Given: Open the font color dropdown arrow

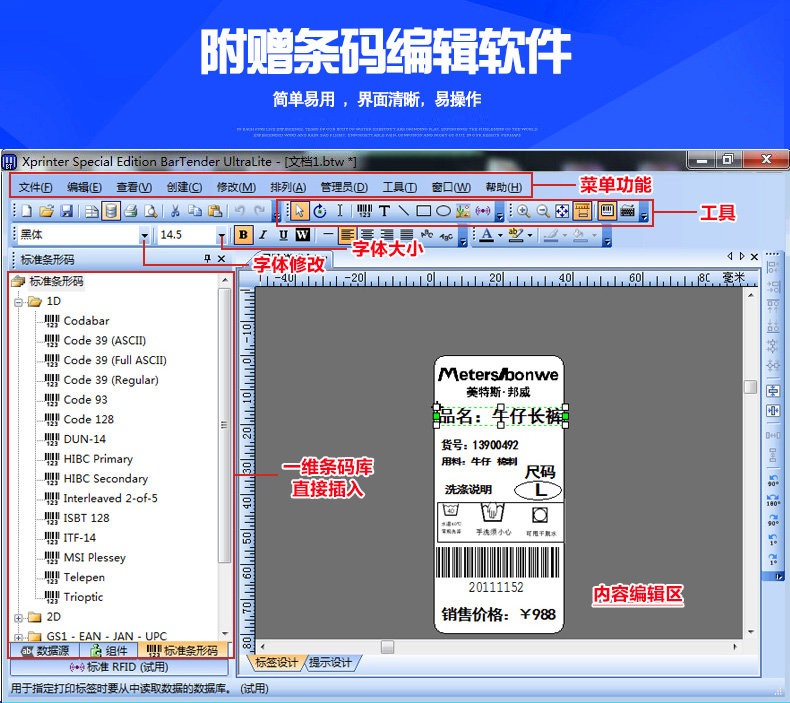Looking at the screenshot, I should pyautogui.click(x=500, y=235).
